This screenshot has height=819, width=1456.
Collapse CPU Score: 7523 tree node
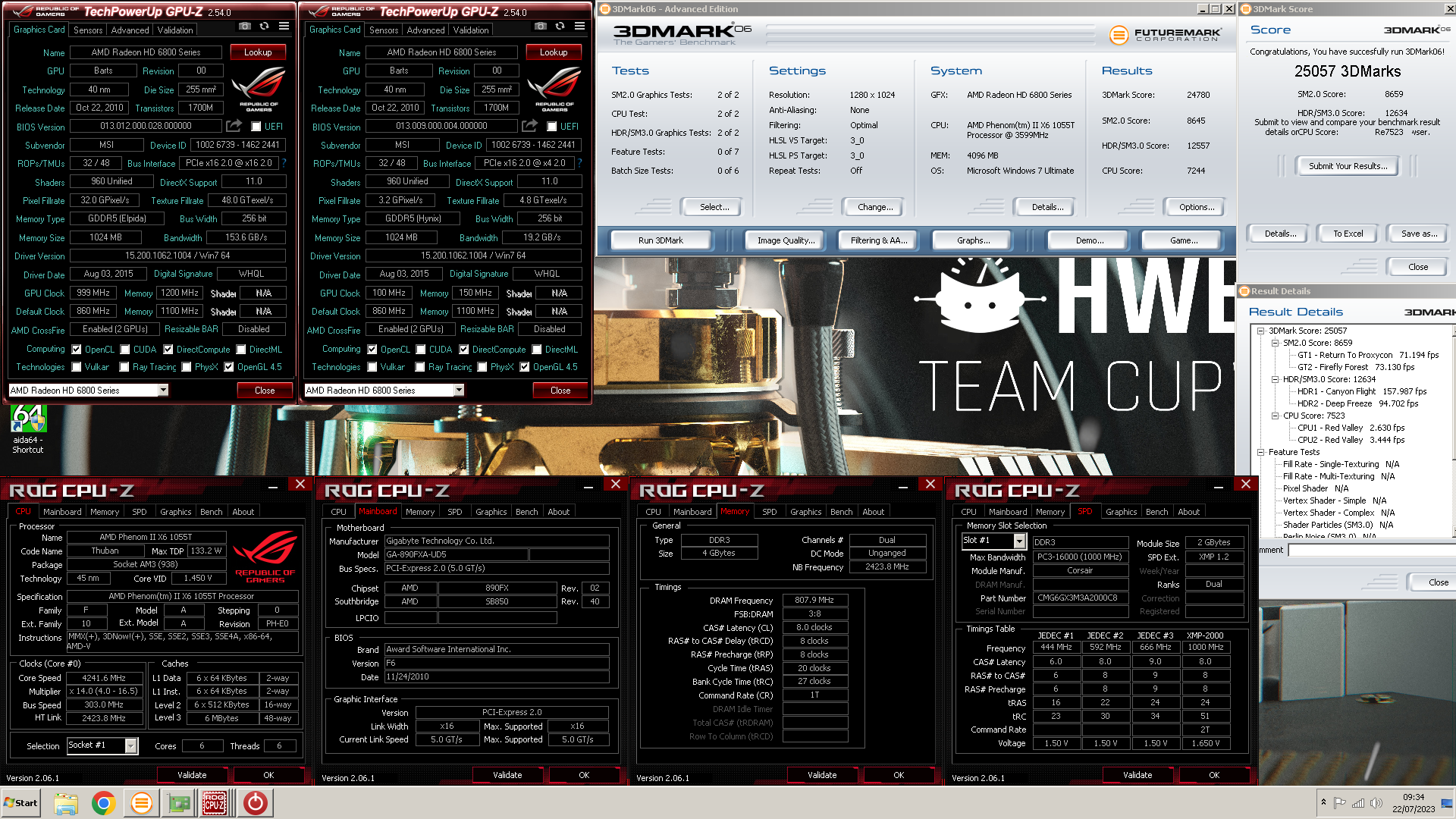click(x=1276, y=416)
